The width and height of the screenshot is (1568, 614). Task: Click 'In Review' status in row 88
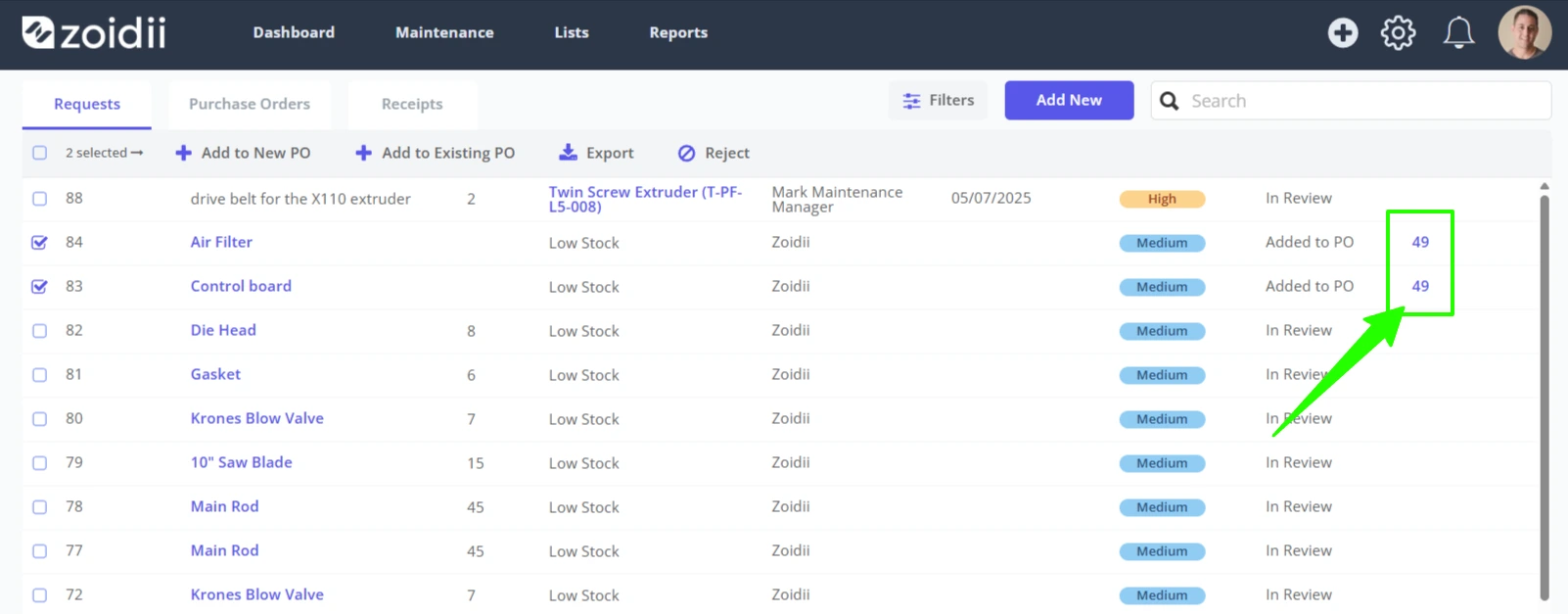[1298, 198]
